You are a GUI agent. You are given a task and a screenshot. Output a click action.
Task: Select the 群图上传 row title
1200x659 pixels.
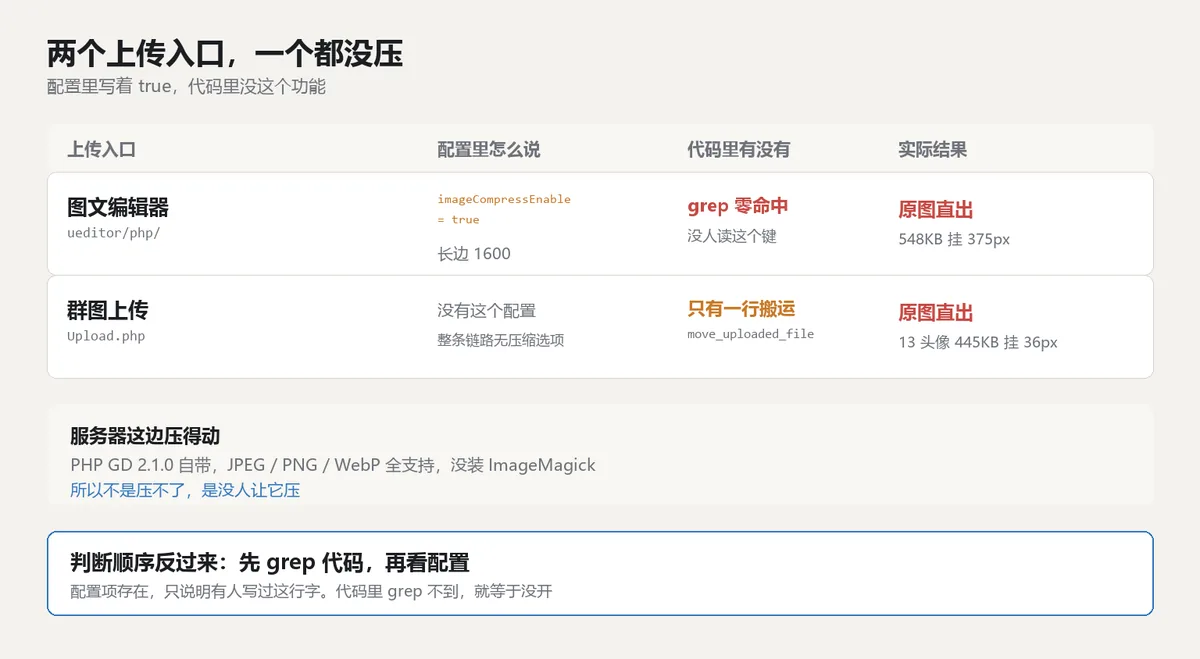[108, 310]
